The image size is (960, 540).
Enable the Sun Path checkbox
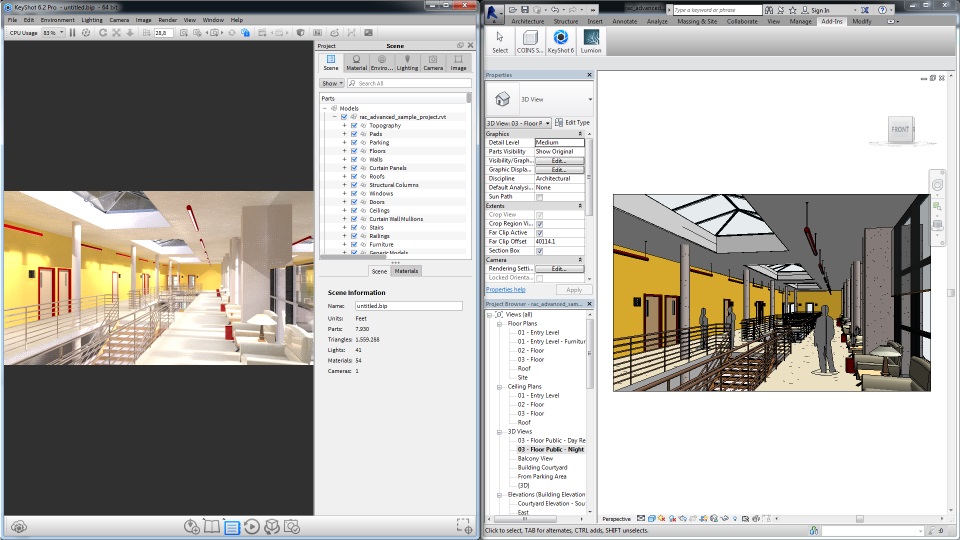pos(540,197)
